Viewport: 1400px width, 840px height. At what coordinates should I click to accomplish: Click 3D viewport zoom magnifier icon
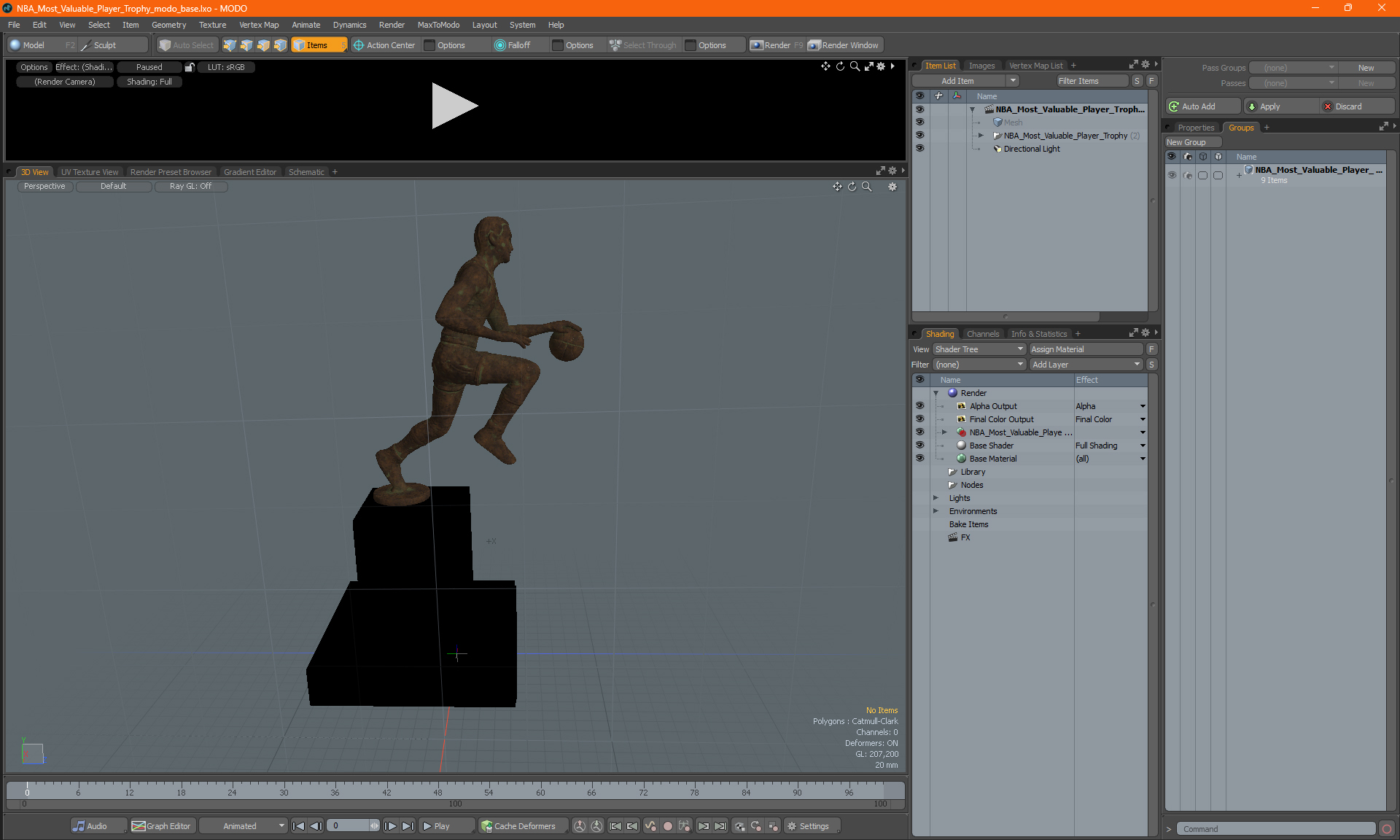coord(867,187)
